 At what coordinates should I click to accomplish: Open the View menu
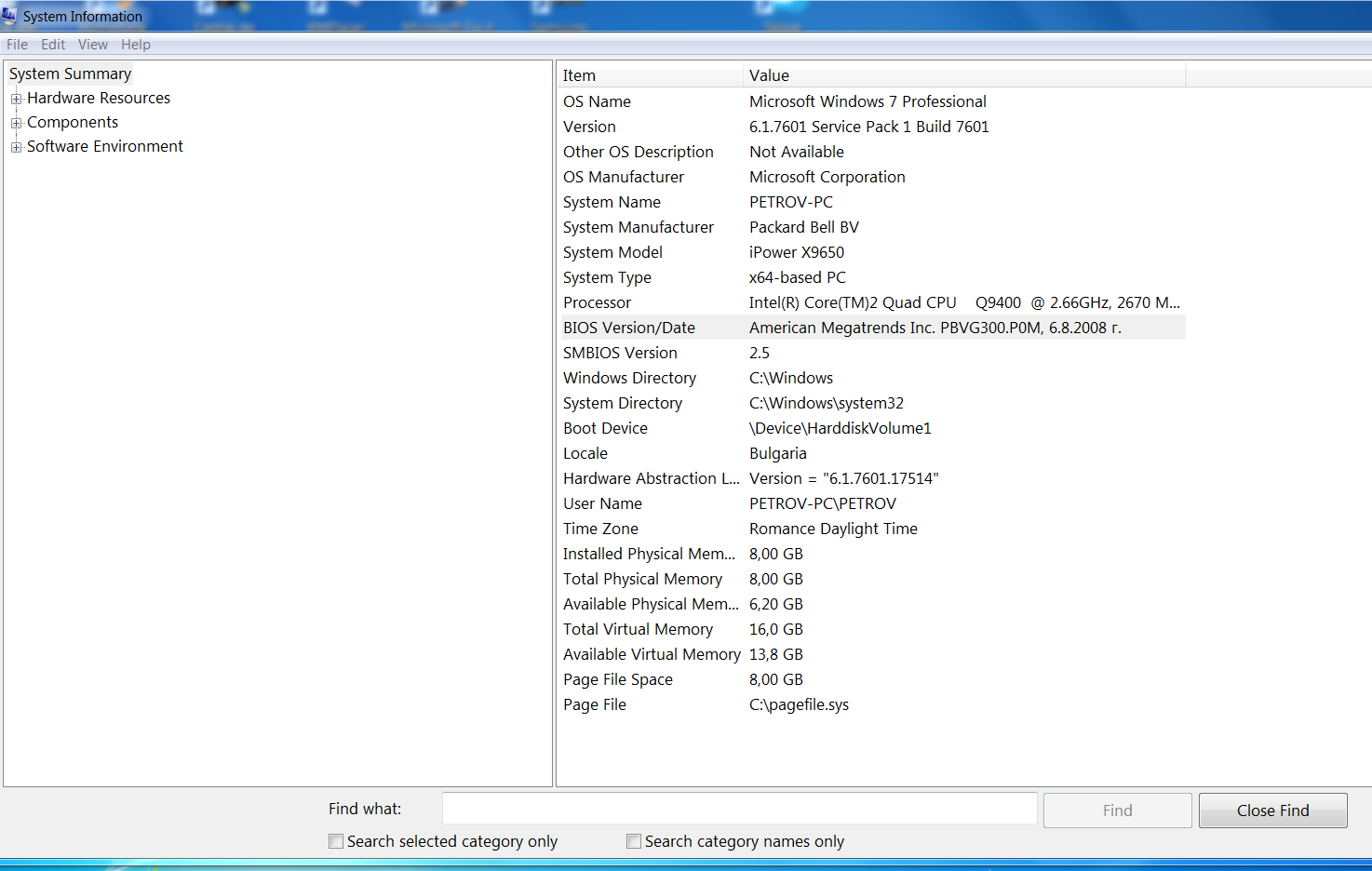93,45
